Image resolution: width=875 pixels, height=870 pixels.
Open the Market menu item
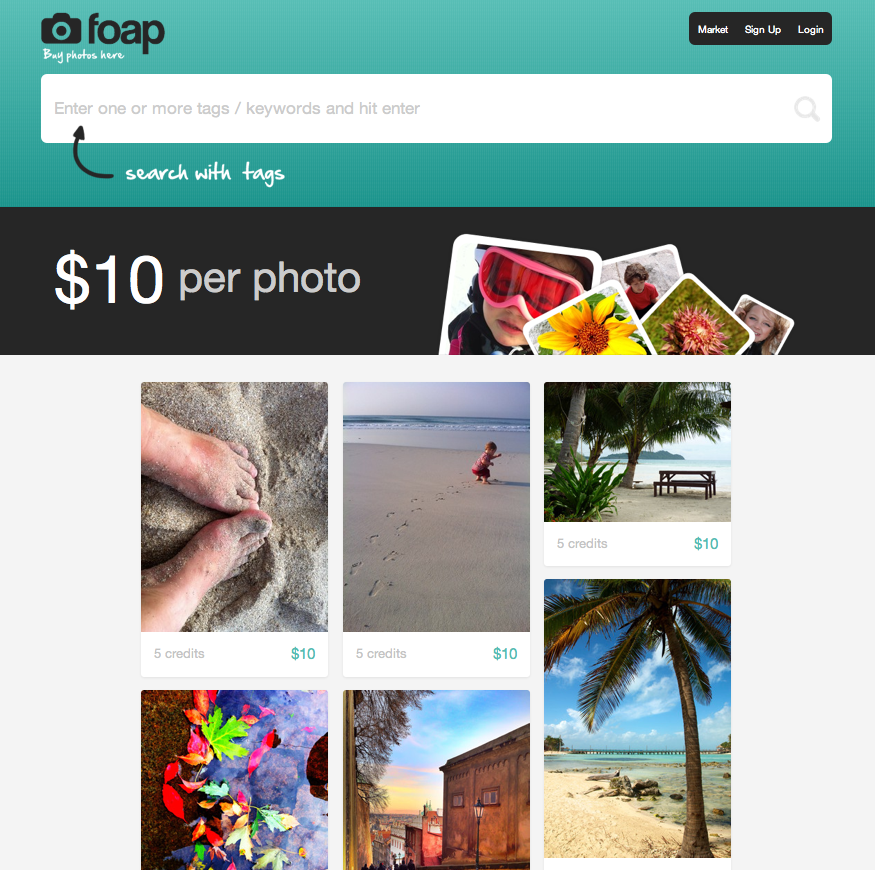(x=713, y=30)
